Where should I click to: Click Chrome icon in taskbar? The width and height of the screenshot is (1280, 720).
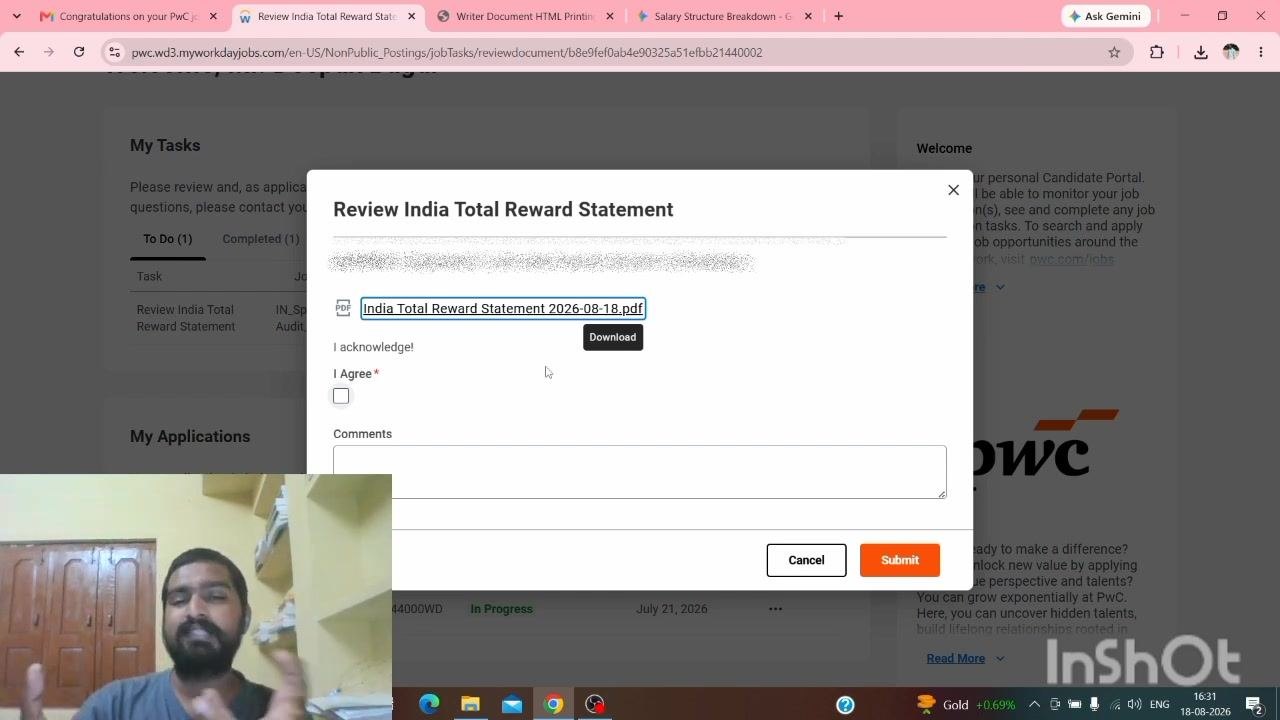click(553, 704)
